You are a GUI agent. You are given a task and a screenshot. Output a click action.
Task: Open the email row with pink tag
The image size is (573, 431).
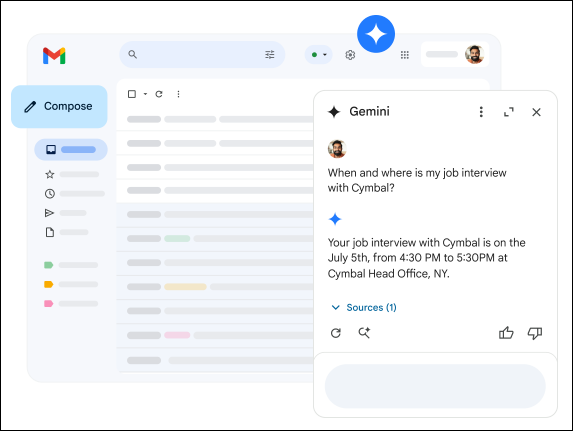[216, 335]
